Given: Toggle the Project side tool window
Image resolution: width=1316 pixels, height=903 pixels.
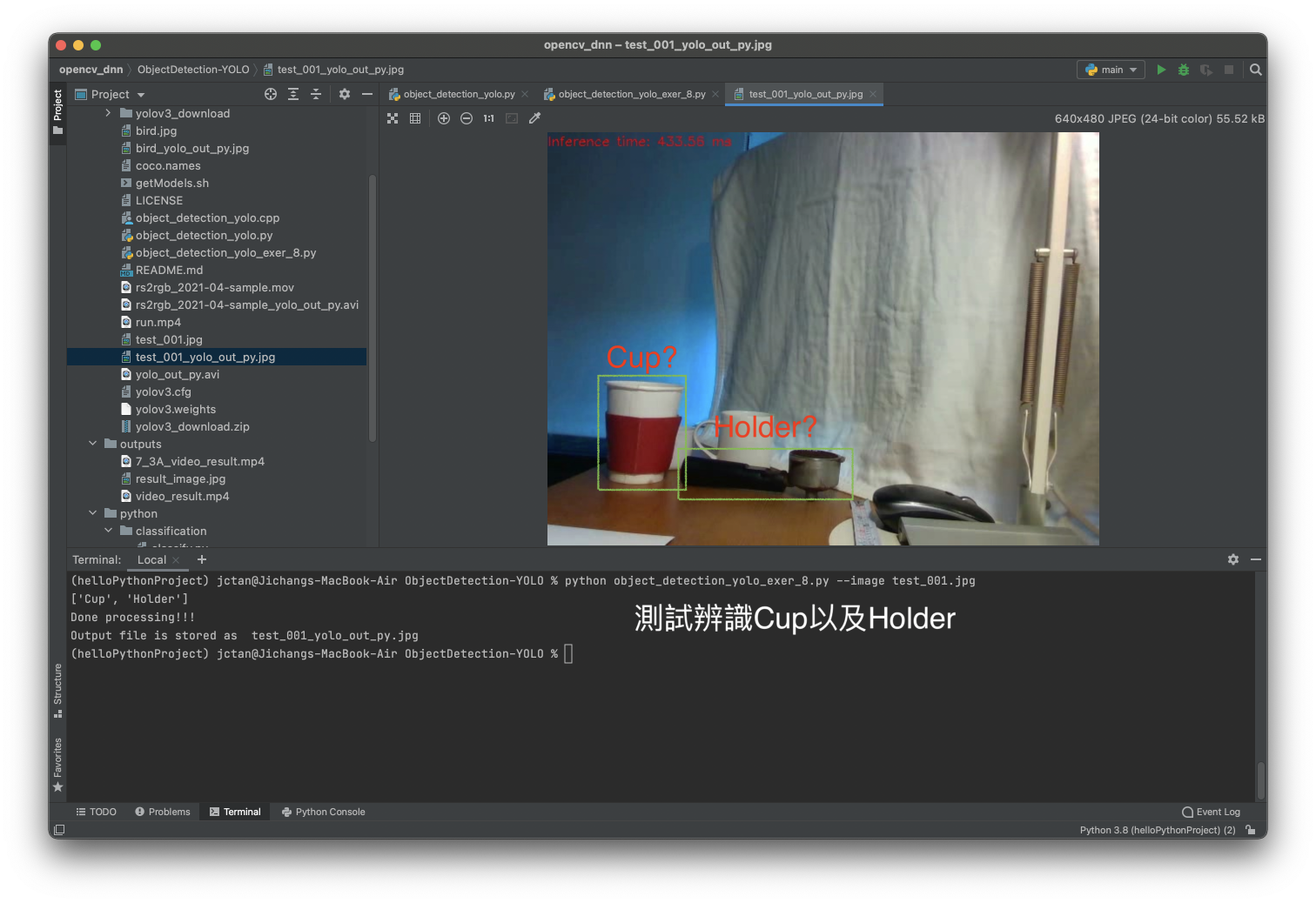Looking at the screenshot, I should (x=57, y=112).
